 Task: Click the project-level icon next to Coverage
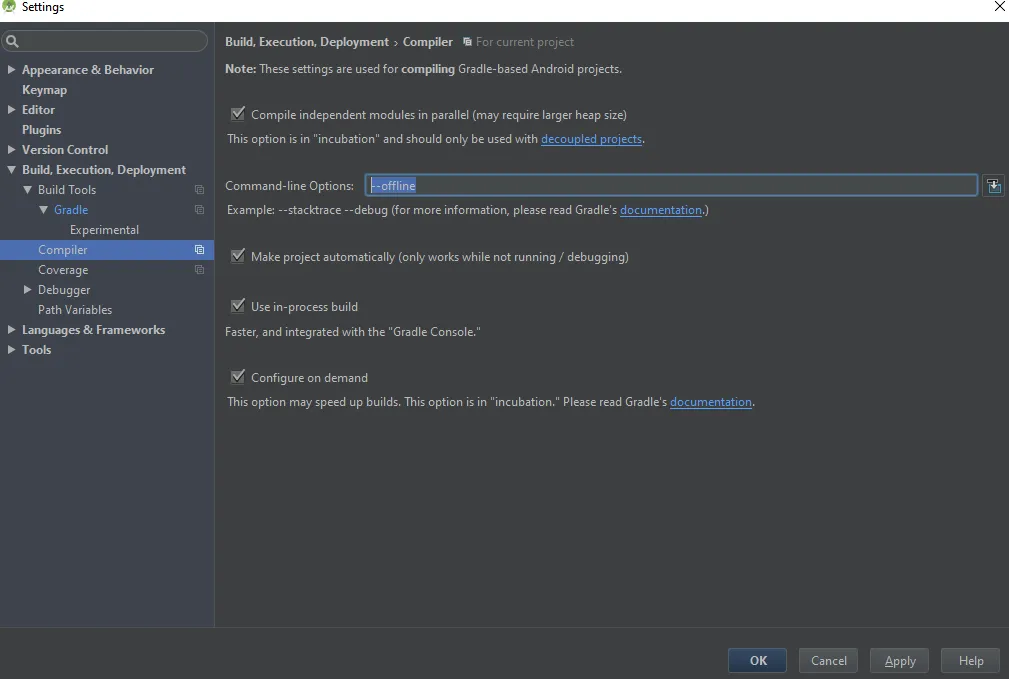pos(199,270)
